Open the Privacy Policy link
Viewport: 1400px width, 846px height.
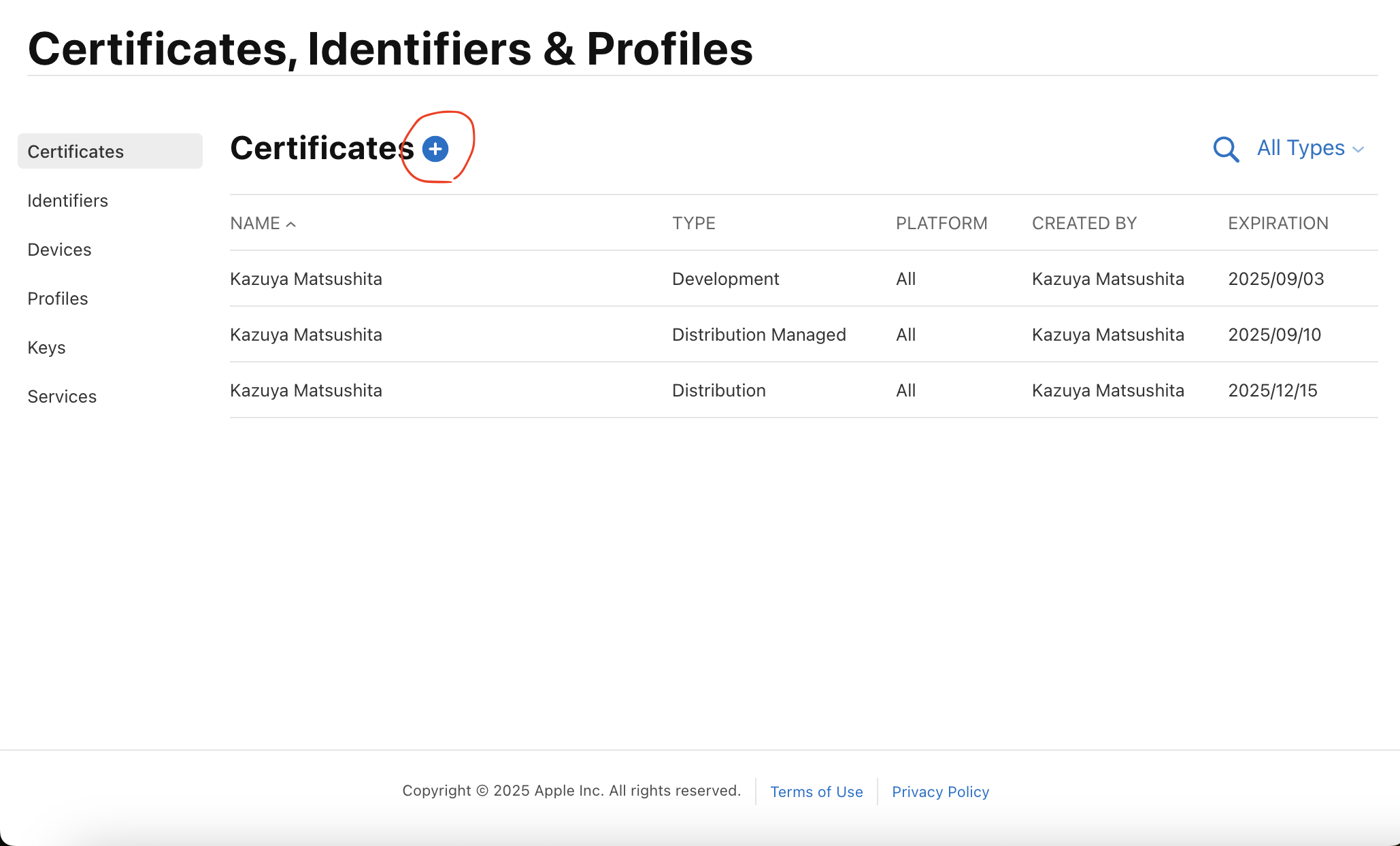pyautogui.click(x=940, y=792)
